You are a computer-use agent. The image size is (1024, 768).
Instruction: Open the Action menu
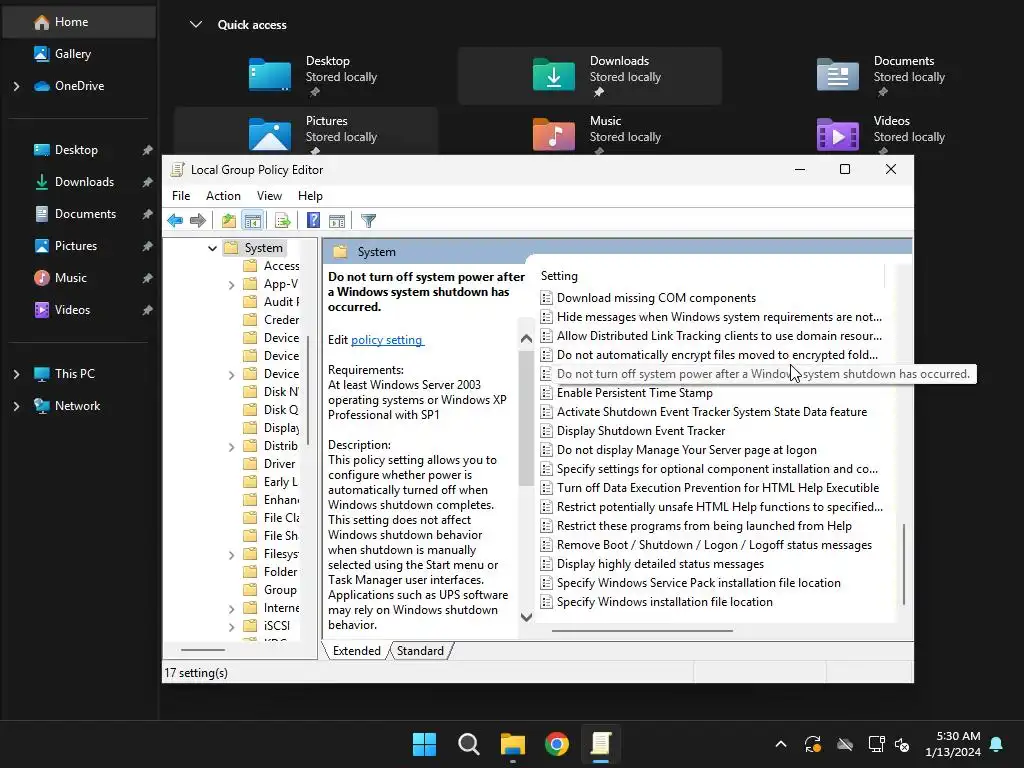click(223, 196)
